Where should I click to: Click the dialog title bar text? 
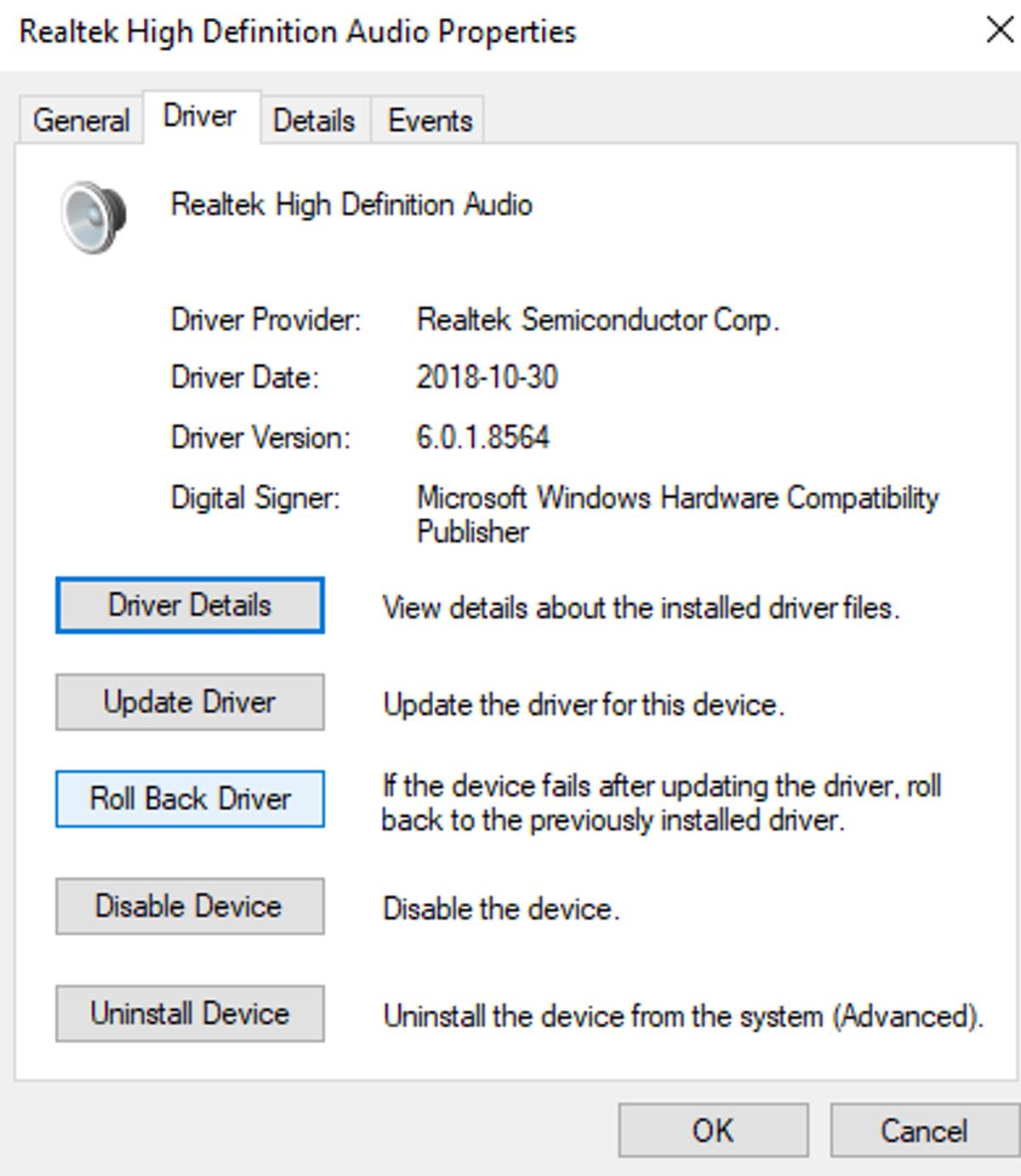pos(298,31)
